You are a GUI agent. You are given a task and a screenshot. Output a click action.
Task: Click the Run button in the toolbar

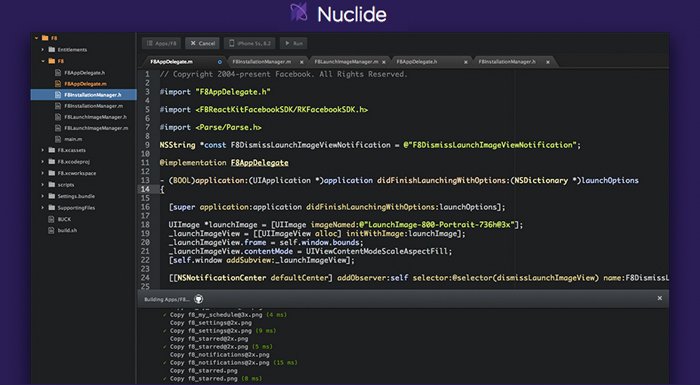[x=294, y=43]
